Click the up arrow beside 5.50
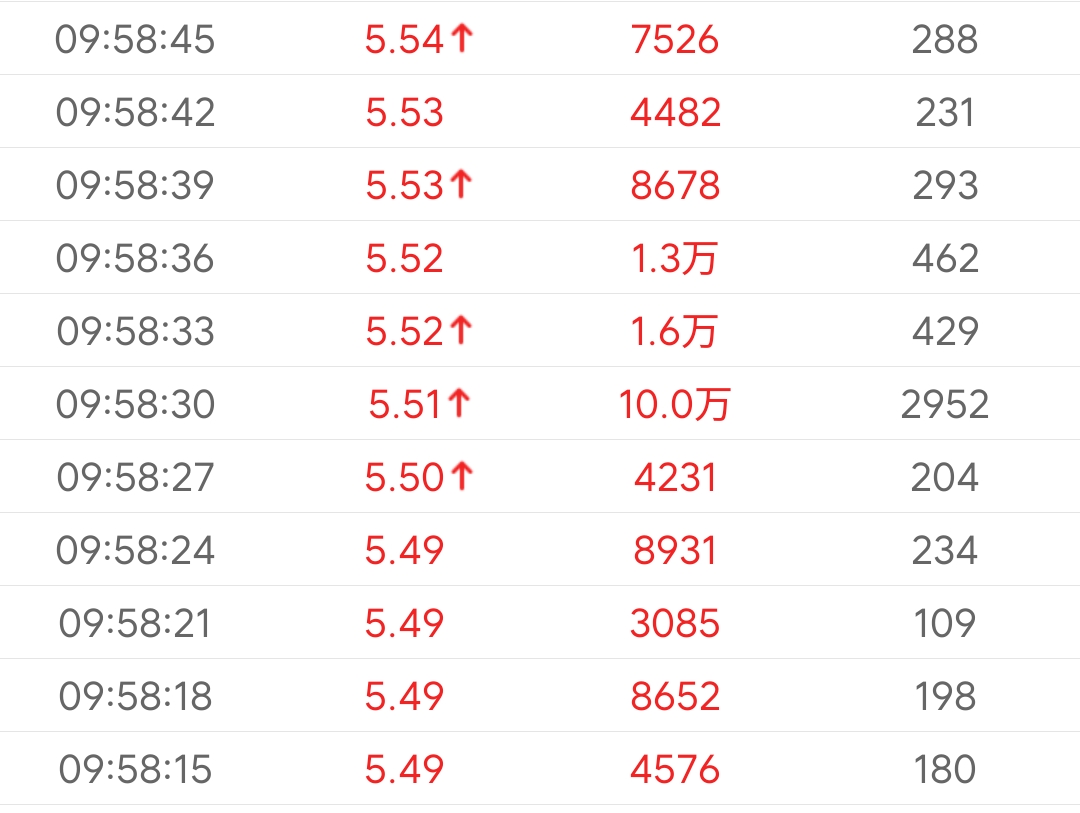1080x813 pixels. click(460, 477)
